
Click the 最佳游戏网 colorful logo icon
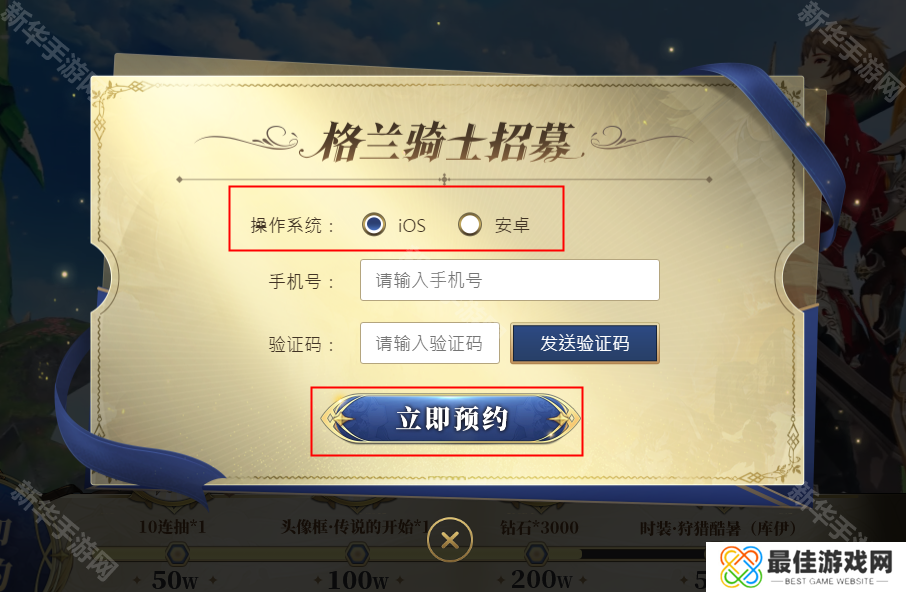pyautogui.click(x=741, y=567)
